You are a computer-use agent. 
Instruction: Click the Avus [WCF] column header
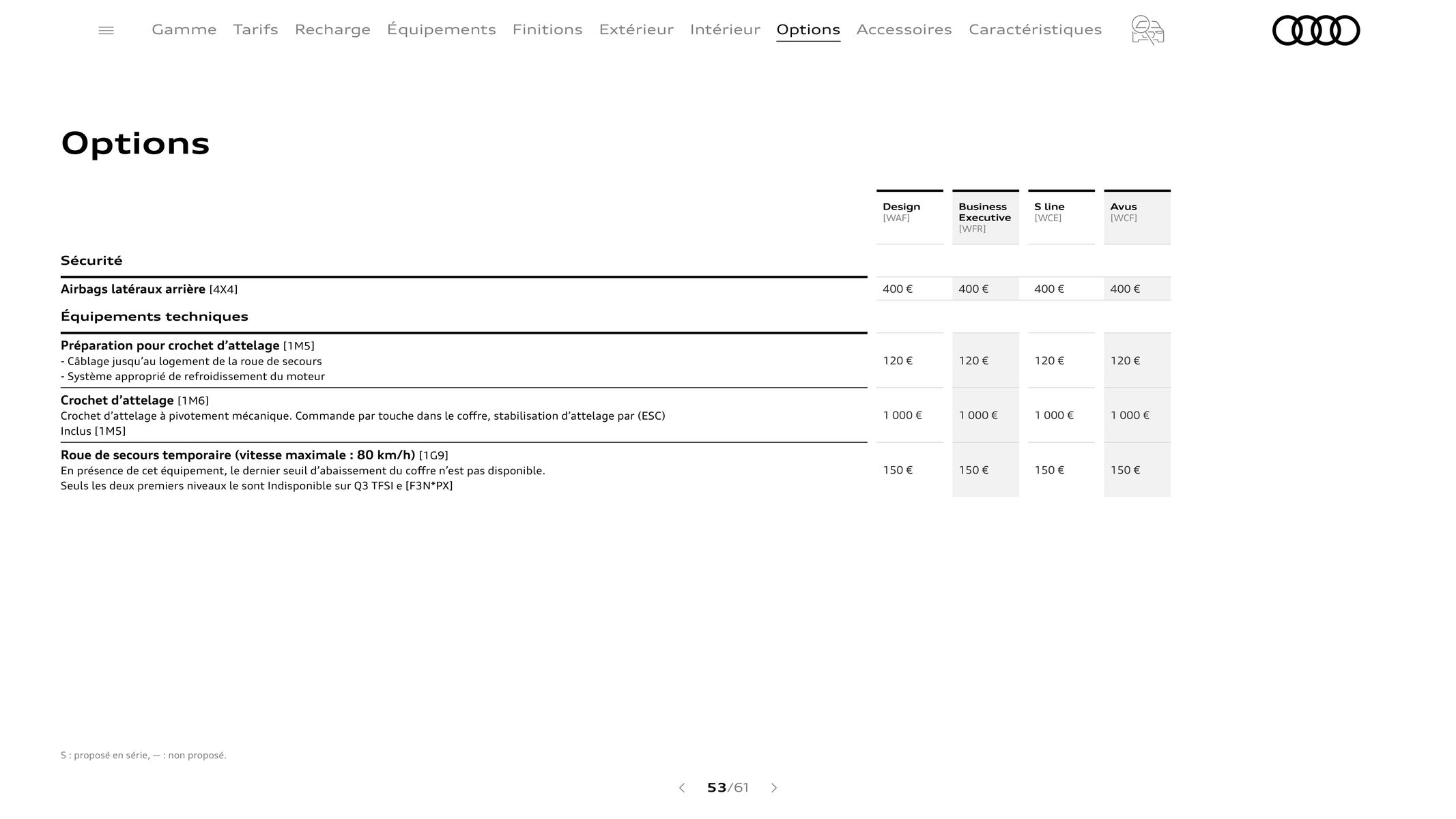click(x=1137, y=217)
